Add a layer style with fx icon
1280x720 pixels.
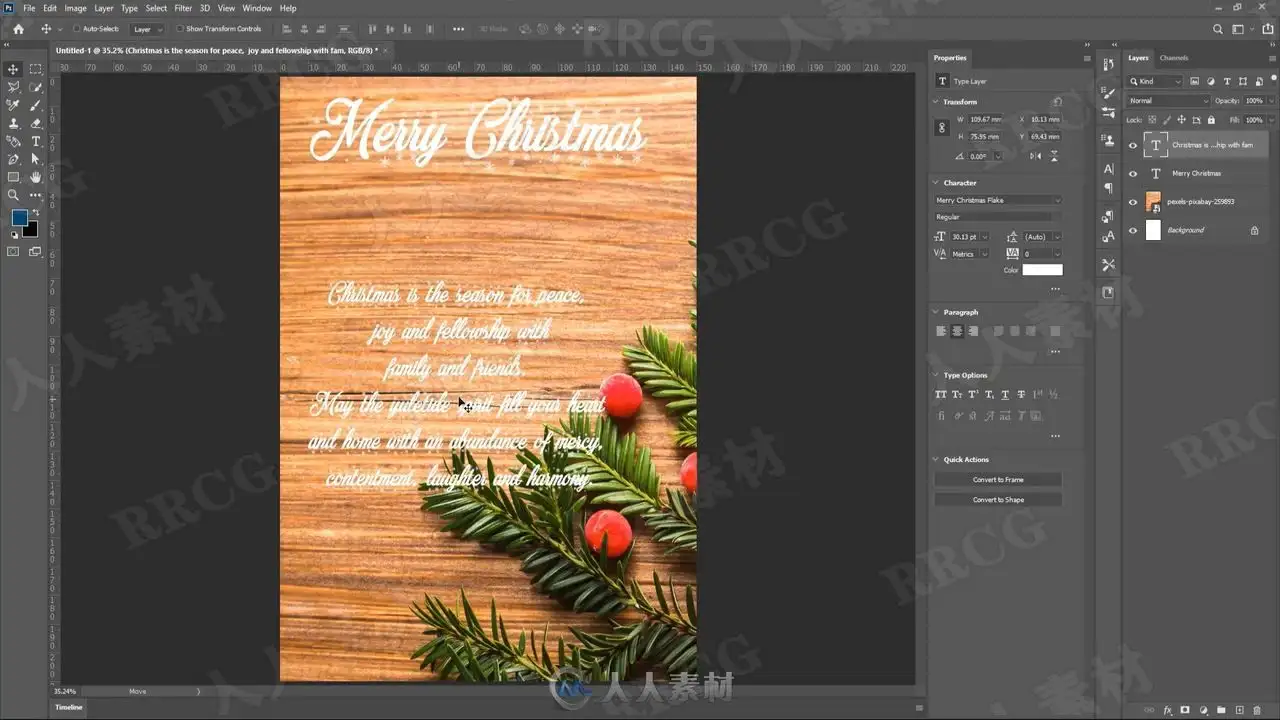tap(1167, 710)
